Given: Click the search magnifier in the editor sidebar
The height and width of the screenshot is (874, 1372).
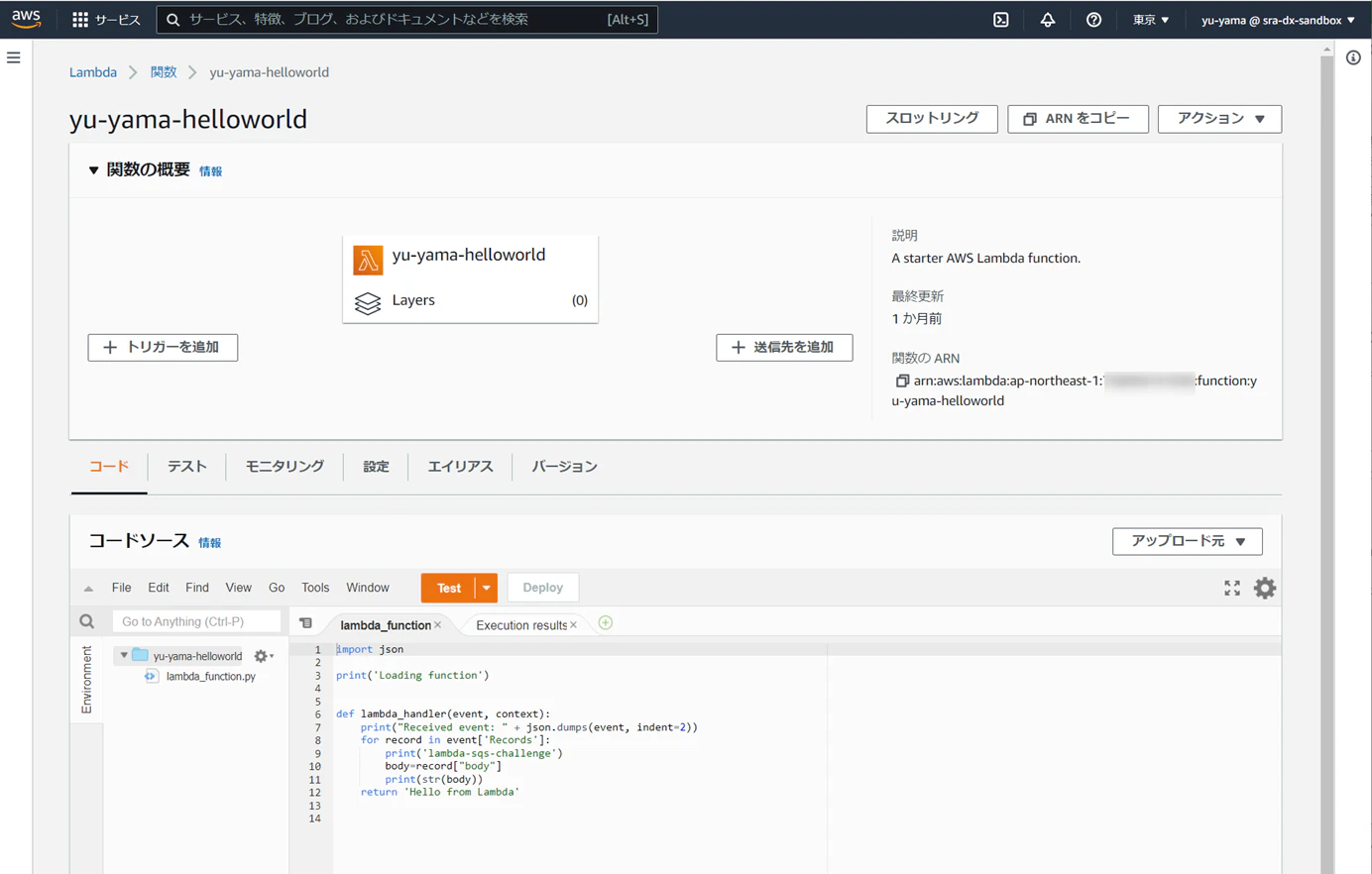Looking at the screenshot, I should pyautogui.click(x=87, y=621).
